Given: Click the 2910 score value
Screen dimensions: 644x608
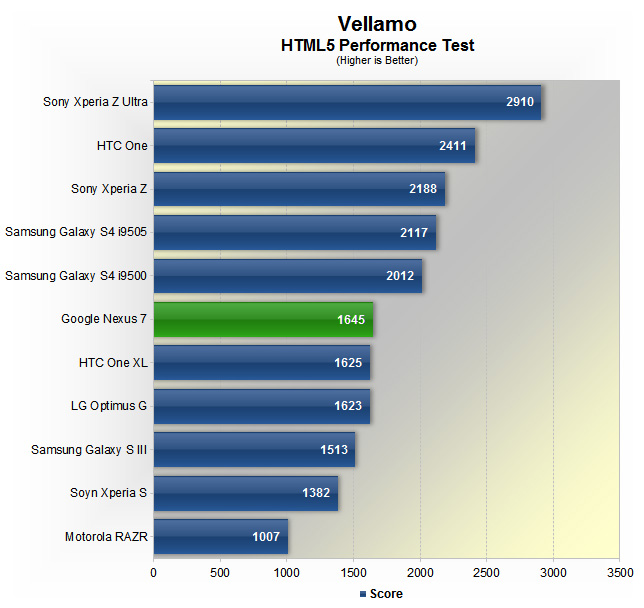Looking at the screenshot, I should 522,102.
